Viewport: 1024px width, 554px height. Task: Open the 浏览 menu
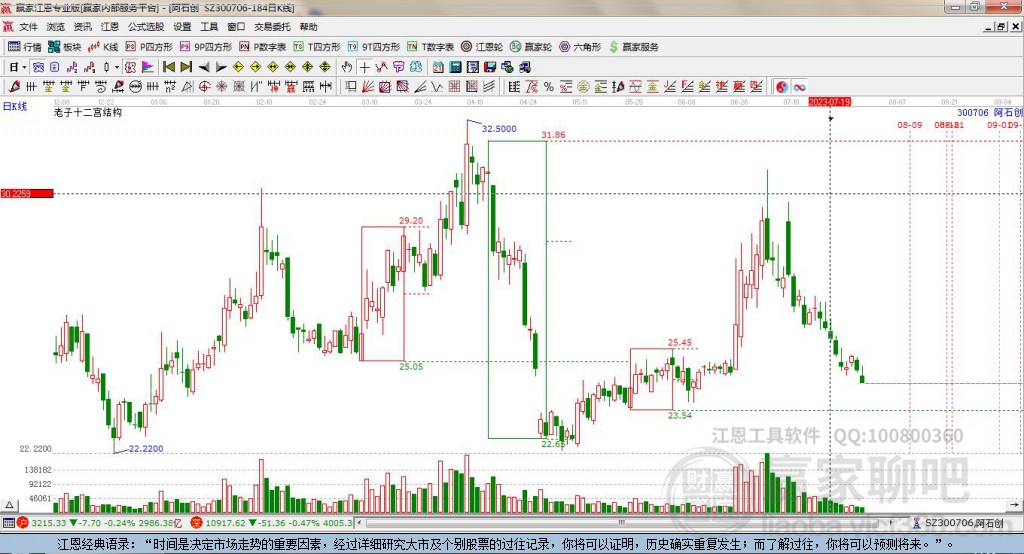56,27
